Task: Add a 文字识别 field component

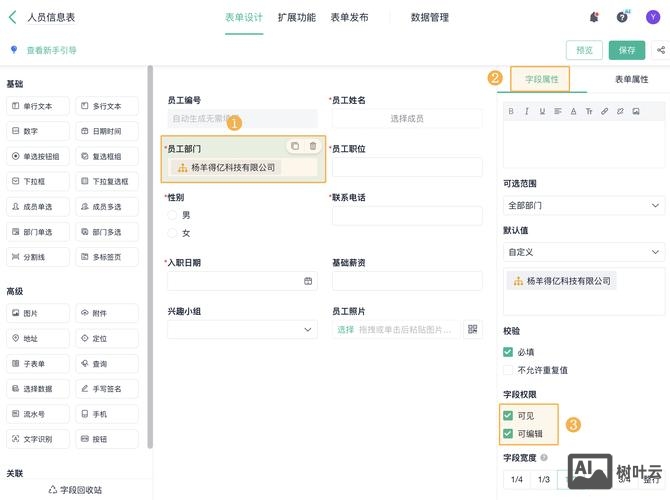Action: click(x=38, y=439)
